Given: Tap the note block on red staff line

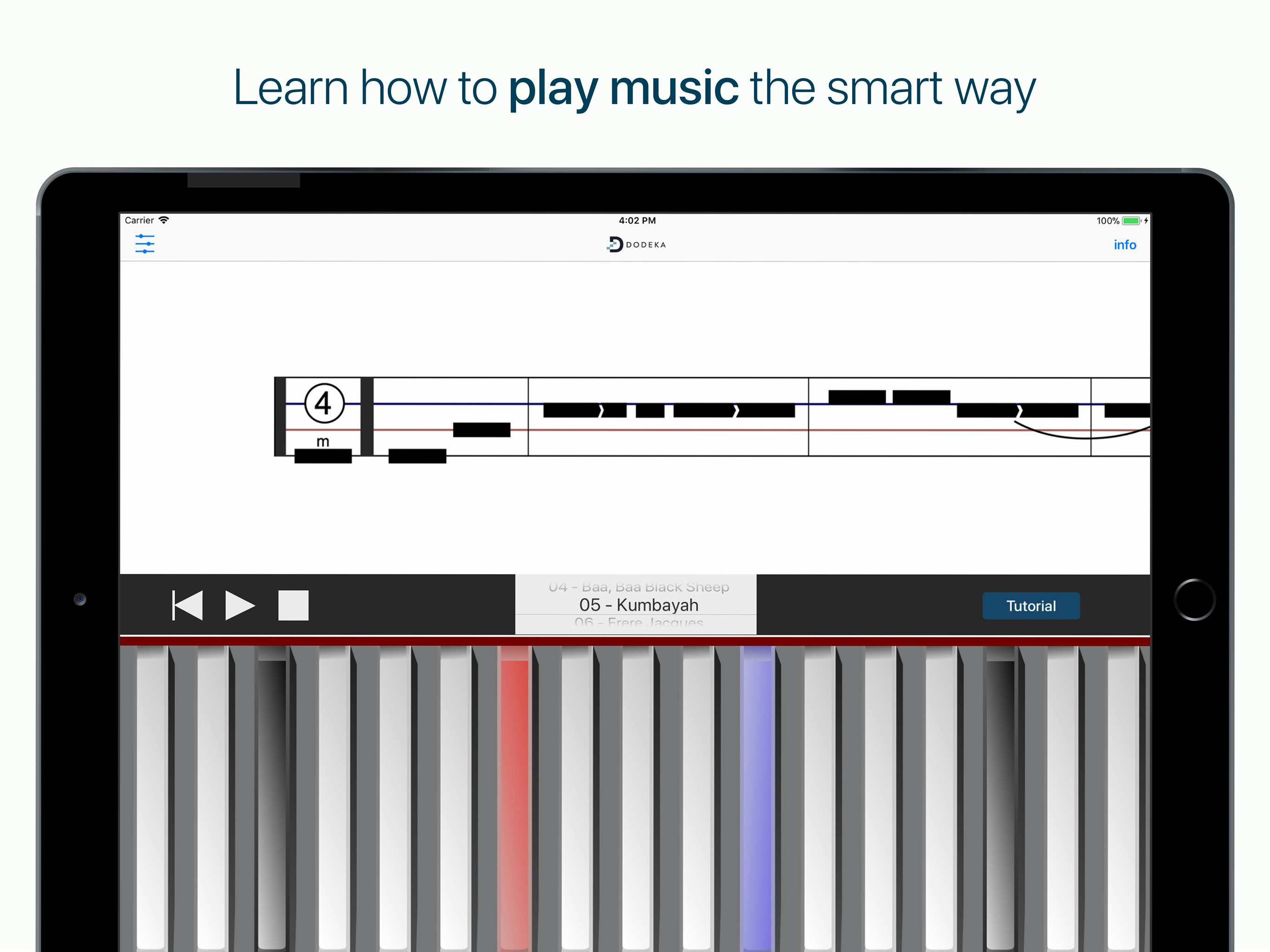Looking at the screenshot, I should pos(481,430).
